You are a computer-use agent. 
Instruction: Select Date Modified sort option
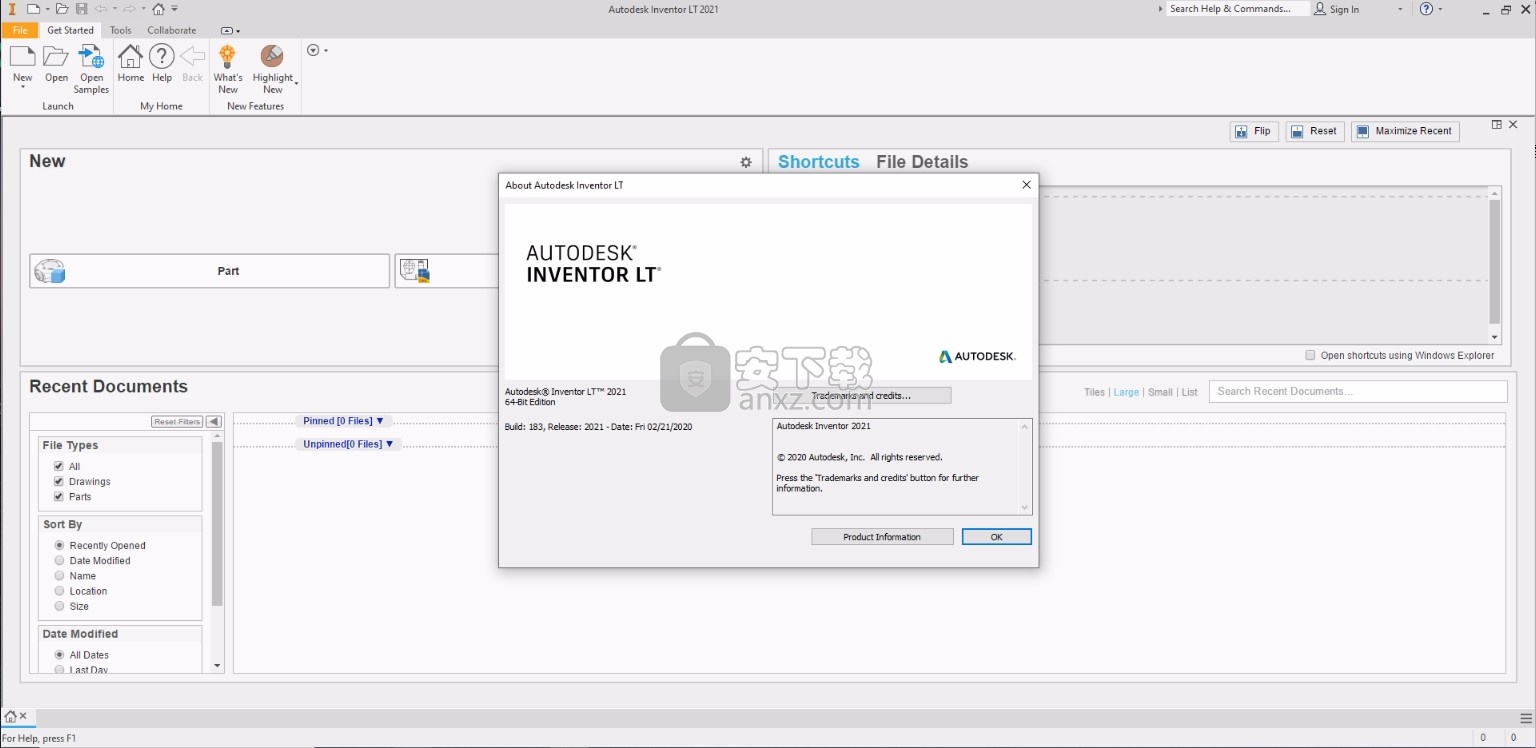point(59,560)
